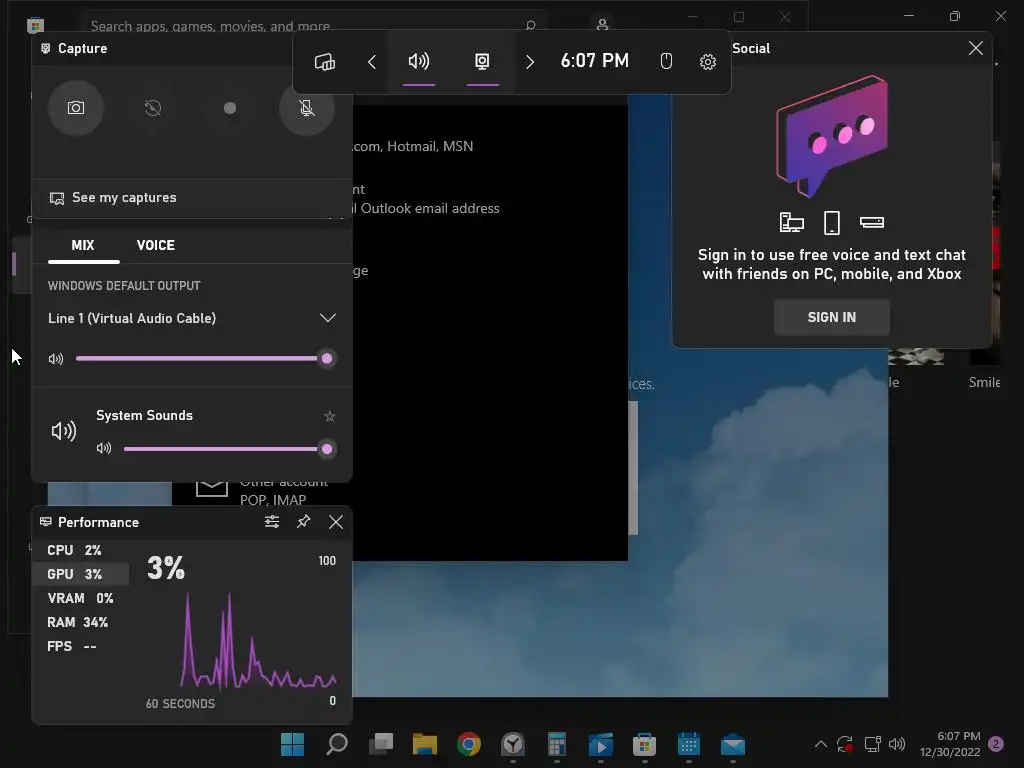
Task: Toggle the Audio widget in Game Bar
Action: point(419,62)
